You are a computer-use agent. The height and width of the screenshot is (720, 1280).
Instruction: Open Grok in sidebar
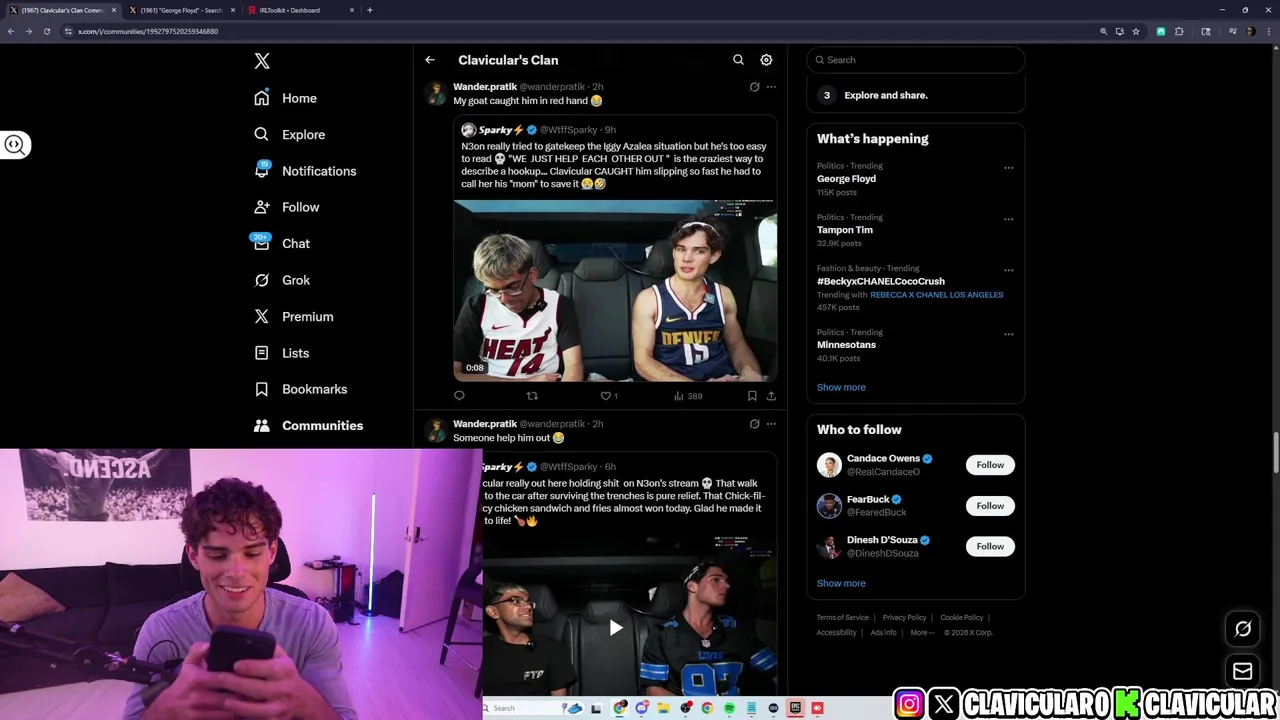pos(281,280)
